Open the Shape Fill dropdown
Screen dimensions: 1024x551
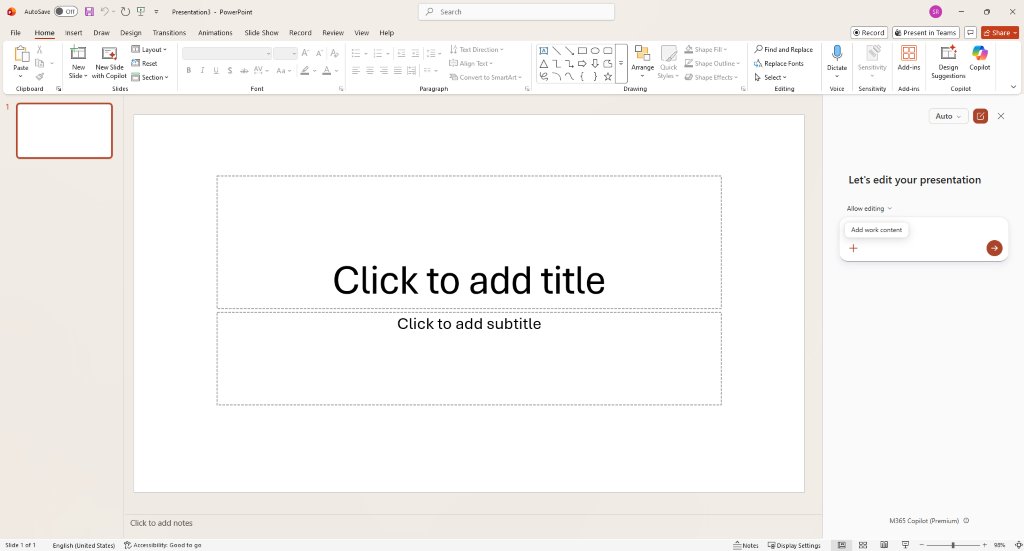coord(706,50)
